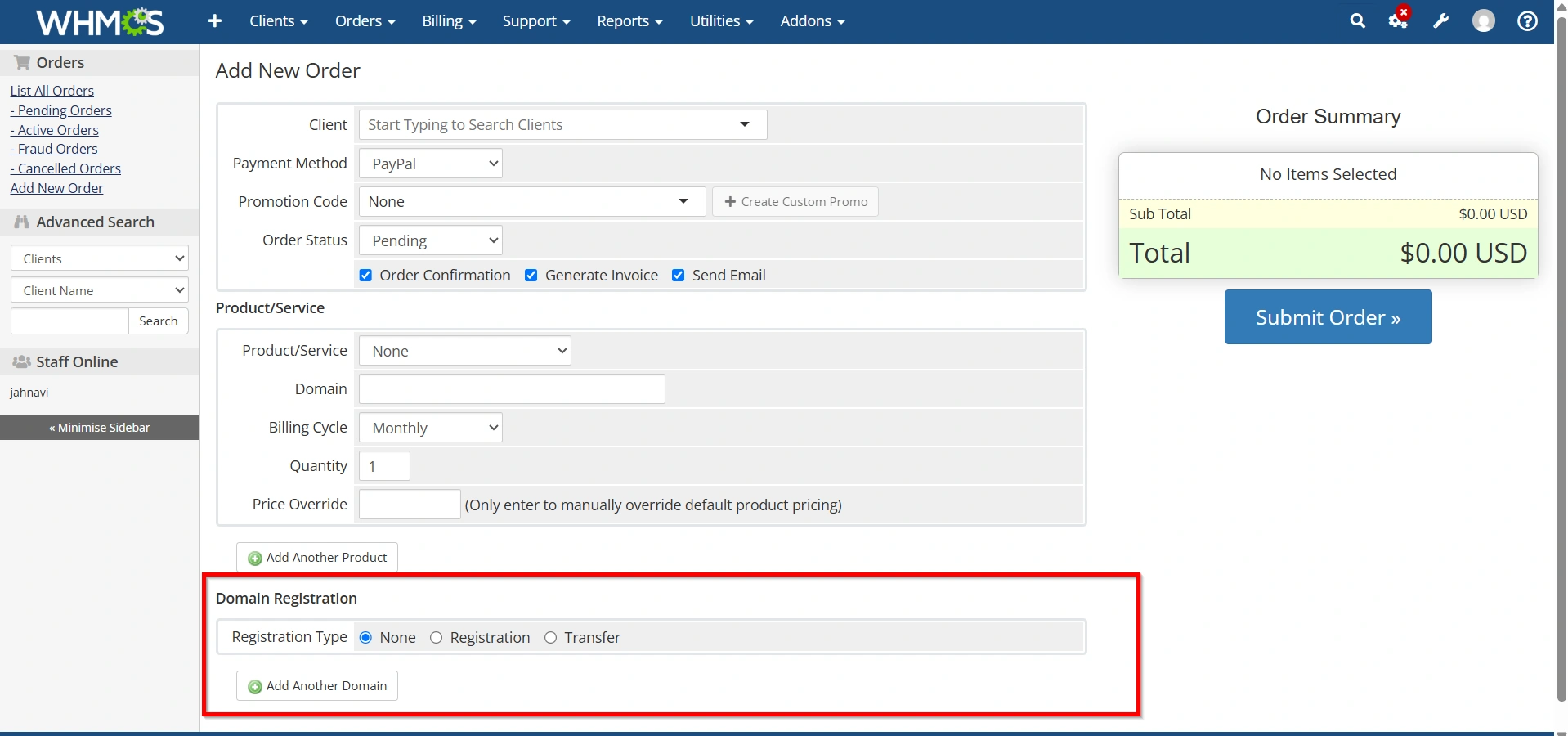Open the plus quick-add menu
The height and width of the screenshot is (736, 1568).
(x=215, y=21)
